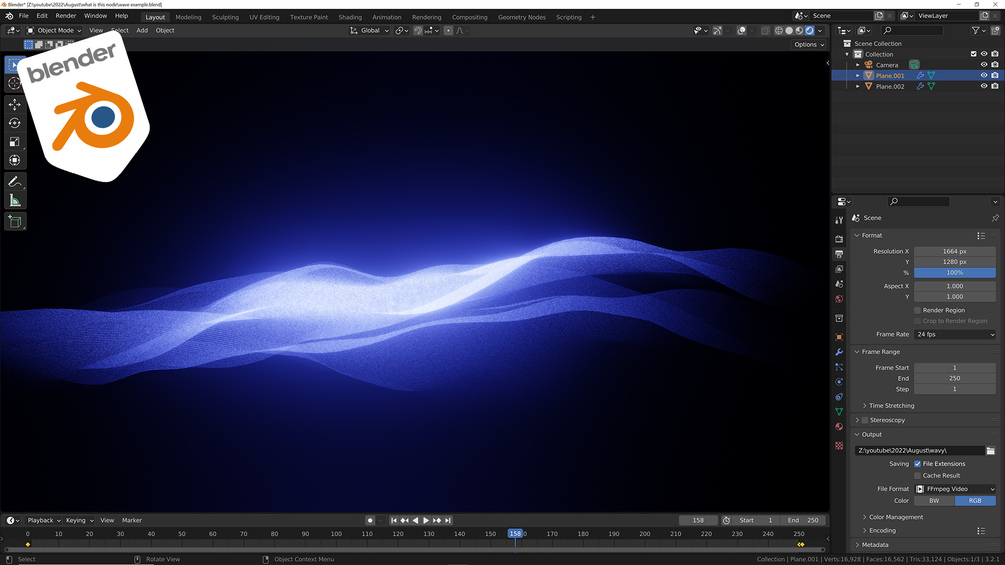This screenshot has height=565, width=1005.
Task: Open the Modifier properties wrench tab
Action: (x=839, y=352)
